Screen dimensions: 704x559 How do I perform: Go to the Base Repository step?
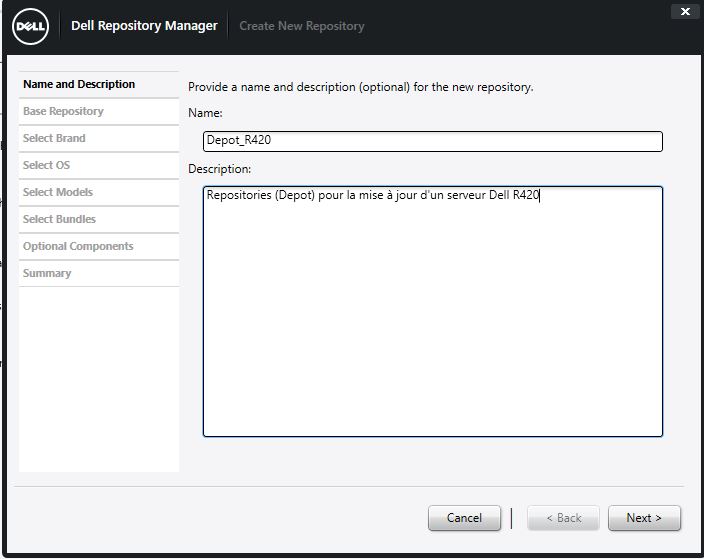click(x=99, y=111)
